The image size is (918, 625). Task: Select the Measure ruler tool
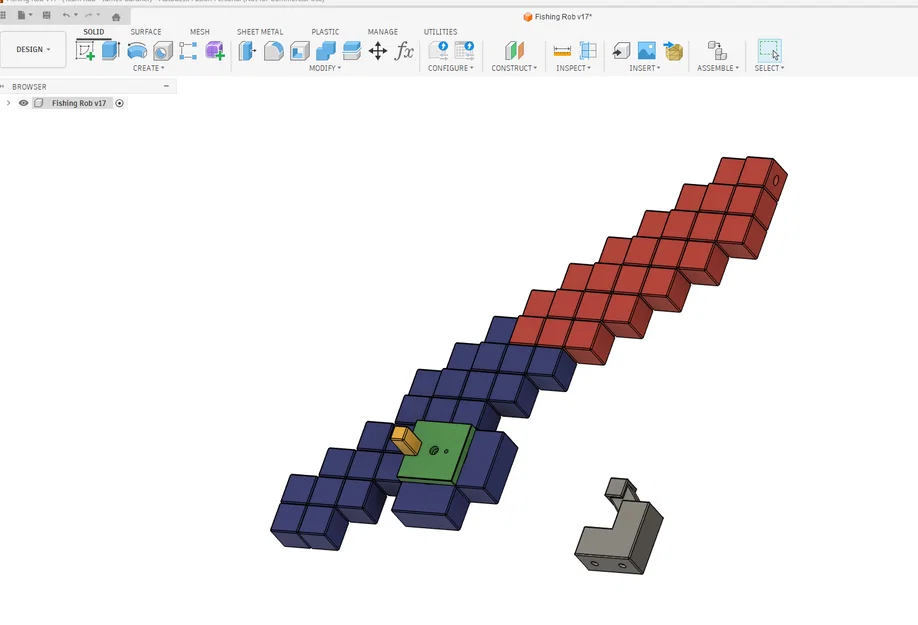(x=562, y=51)
